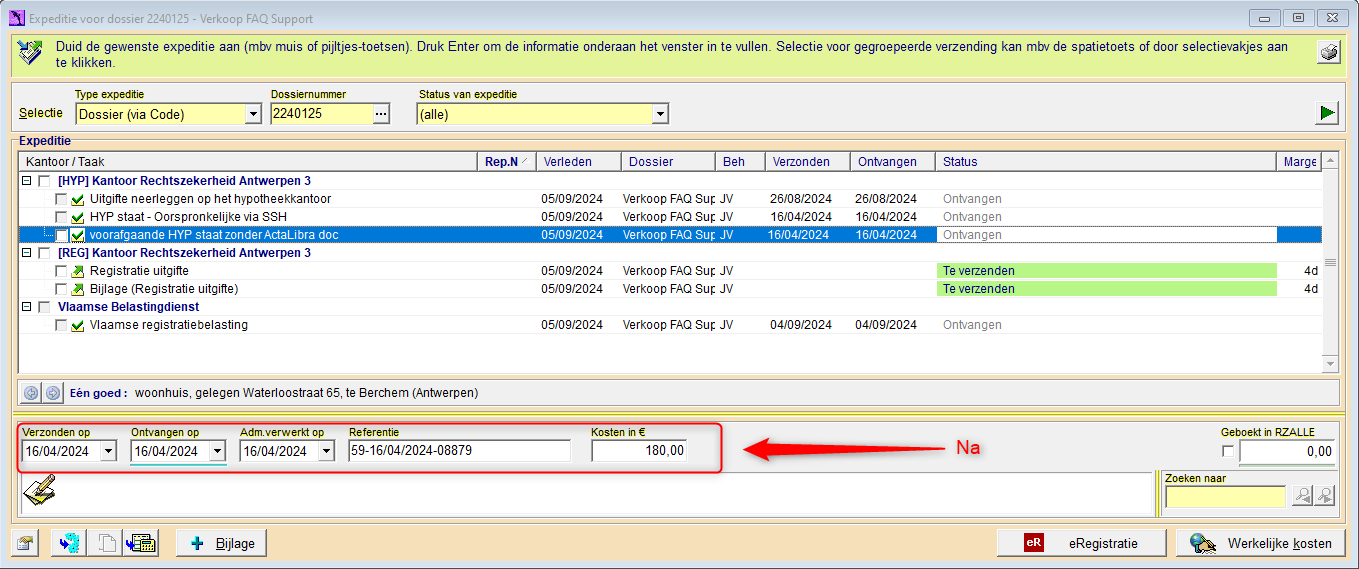This screenshot has width=1359, height=569.
Task: Click the printer icon in the info bar
Action: click(1328, 54)
